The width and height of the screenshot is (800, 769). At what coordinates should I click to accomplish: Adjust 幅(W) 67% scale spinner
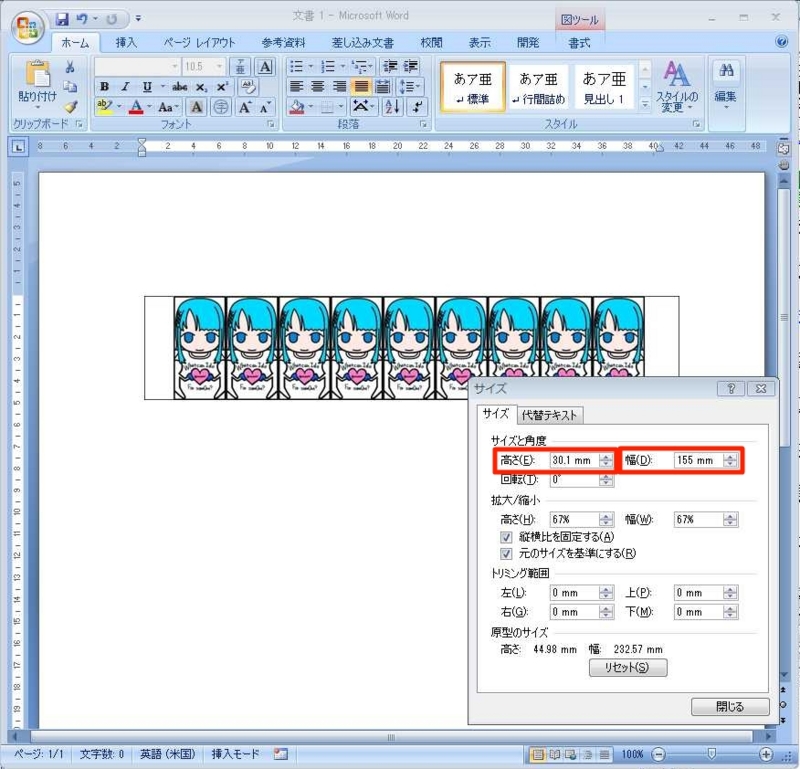[730, 519]
